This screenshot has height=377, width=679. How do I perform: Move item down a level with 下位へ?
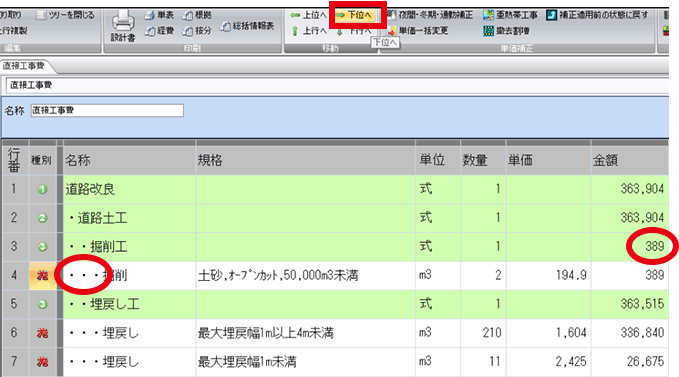[x=354, y=15]
